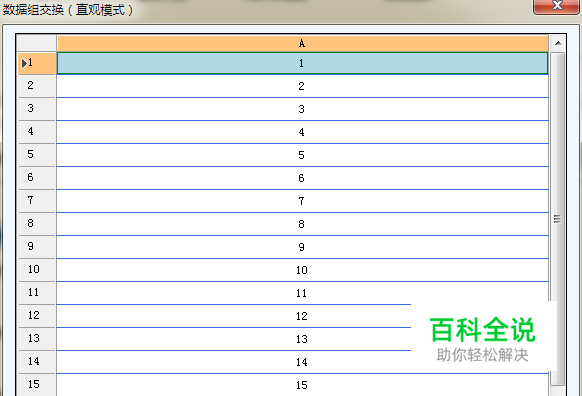Click column A cell containing 5

point(303,155)
